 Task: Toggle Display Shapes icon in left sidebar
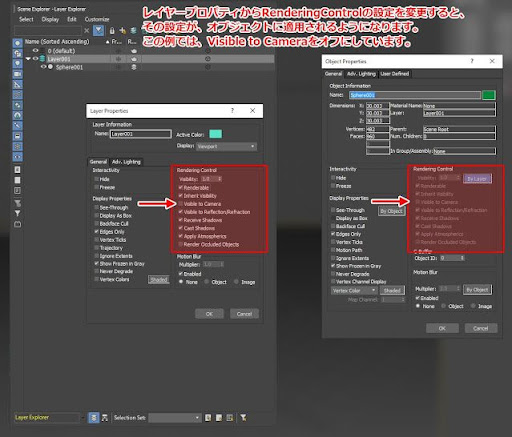click(x=17, y=53)
